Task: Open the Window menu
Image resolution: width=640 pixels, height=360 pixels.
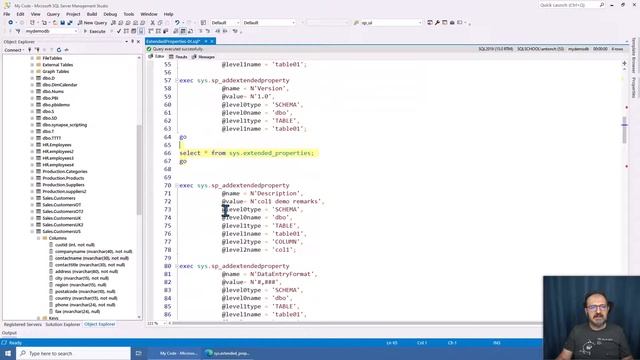Action: point(149,14)
